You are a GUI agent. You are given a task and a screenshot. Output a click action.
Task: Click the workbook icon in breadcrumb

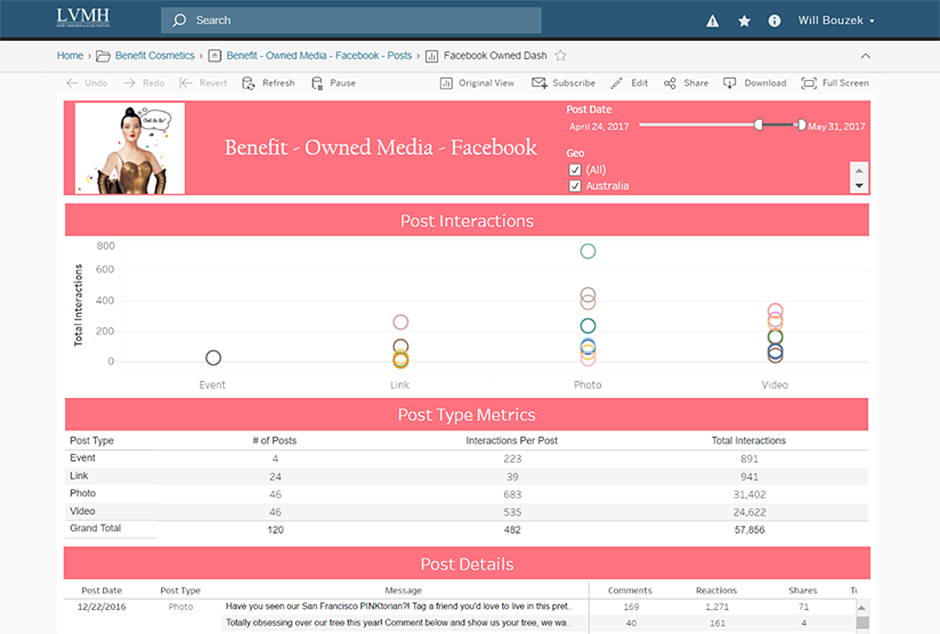point(215,56)
